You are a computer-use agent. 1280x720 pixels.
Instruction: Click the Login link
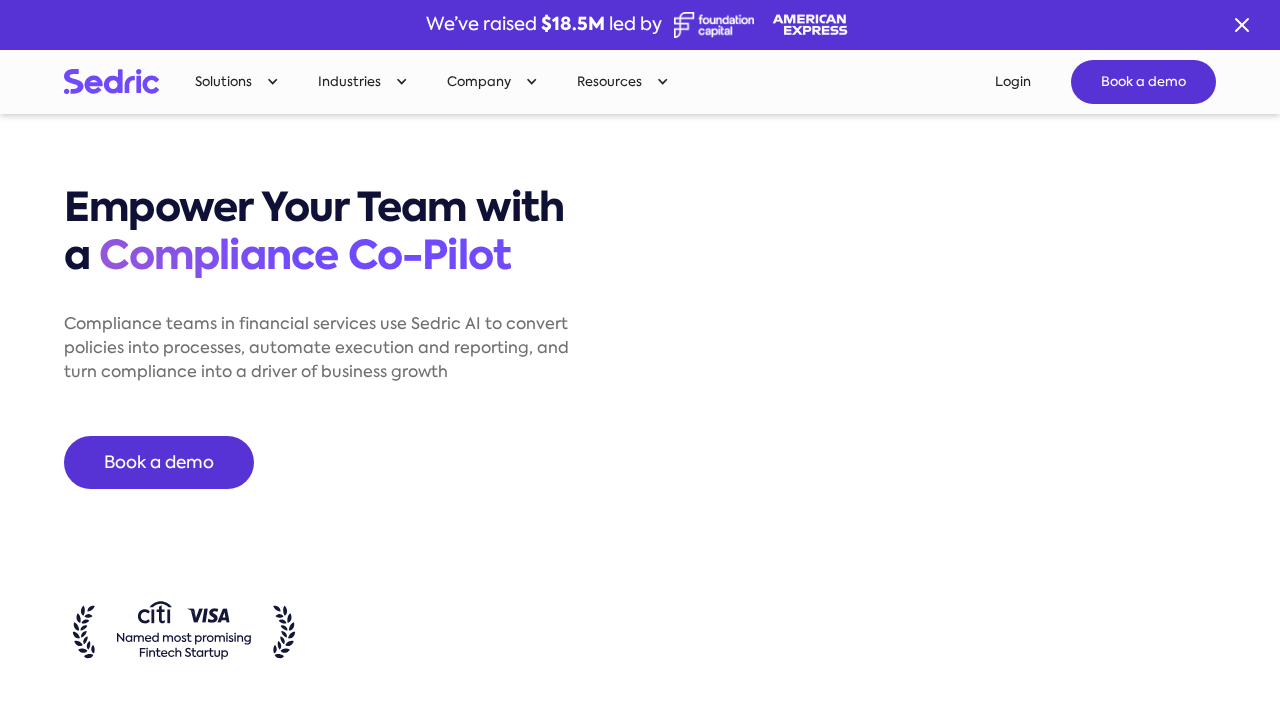(x=1013, y=81)
